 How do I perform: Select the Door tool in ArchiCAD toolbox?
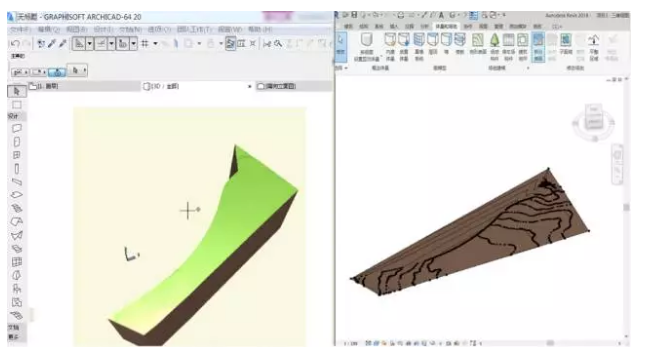coord(16,142)
